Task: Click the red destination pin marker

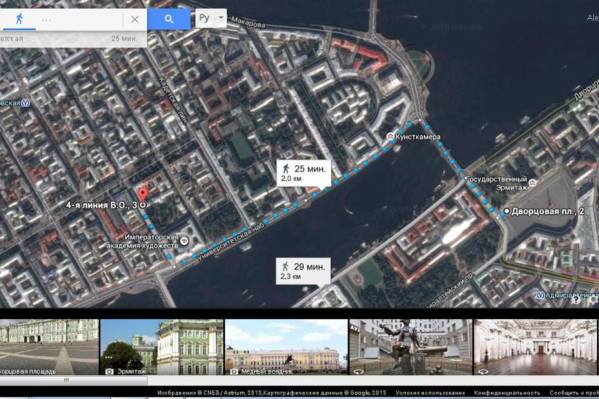Action: 142,194
